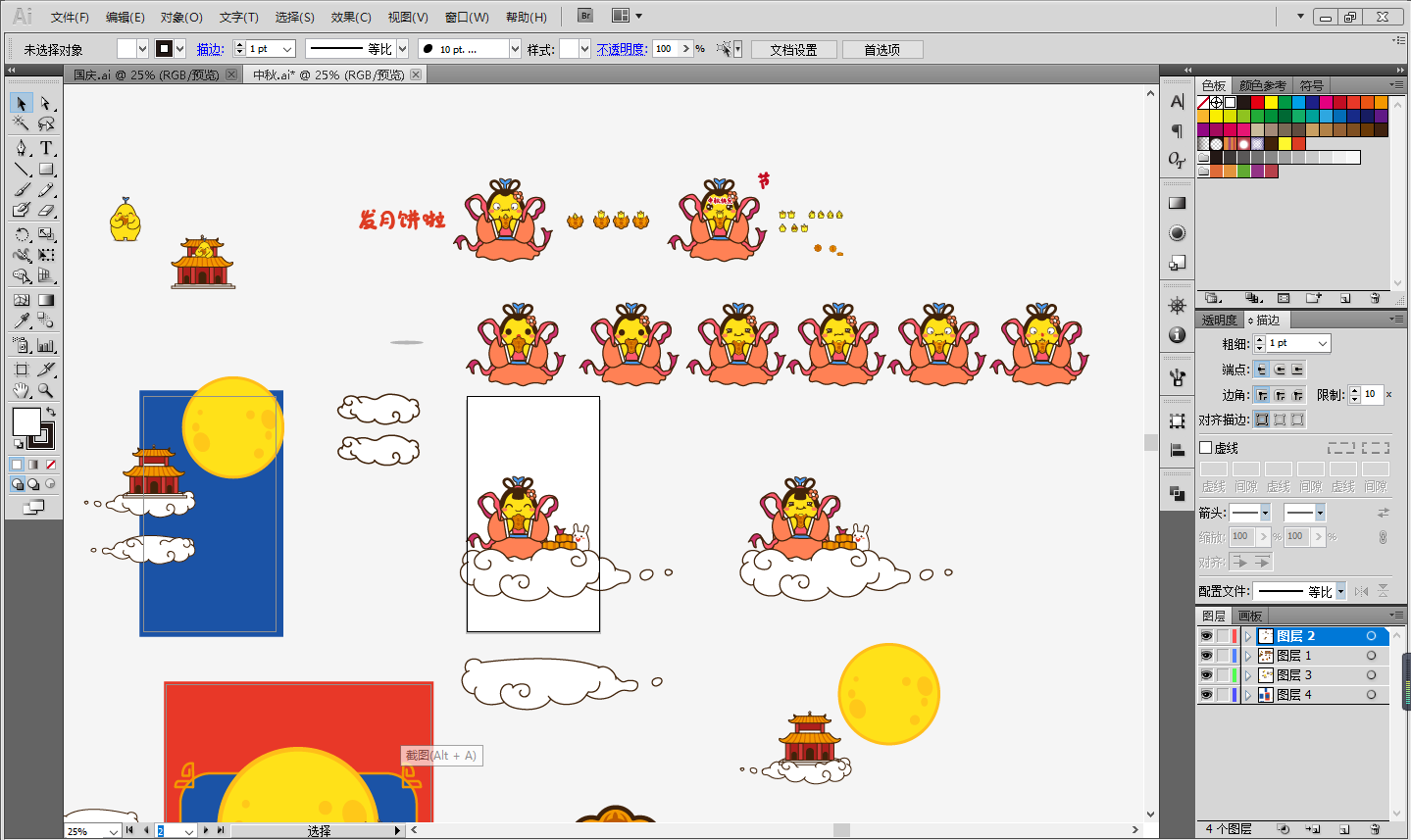
Task: Pick the red swatch in top swatch row
Action: 1258,102
